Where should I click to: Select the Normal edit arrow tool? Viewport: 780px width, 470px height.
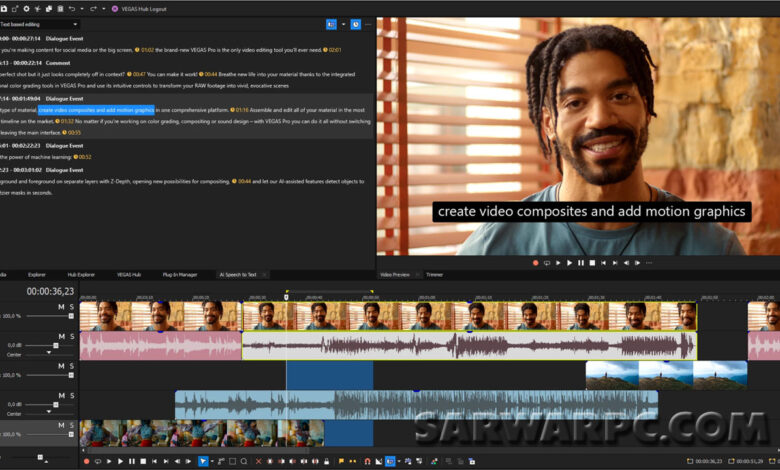203,462
